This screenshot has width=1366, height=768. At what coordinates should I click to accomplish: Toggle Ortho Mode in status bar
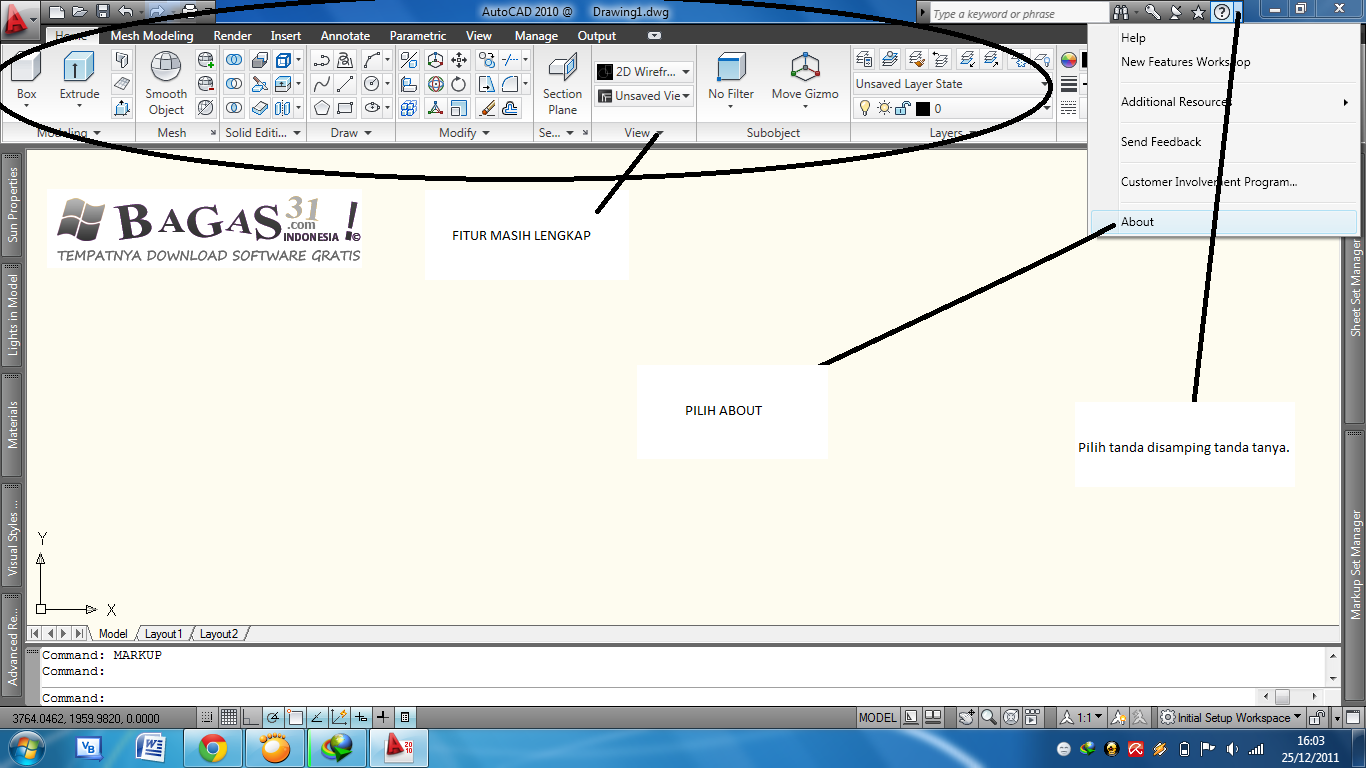[250, 717]
